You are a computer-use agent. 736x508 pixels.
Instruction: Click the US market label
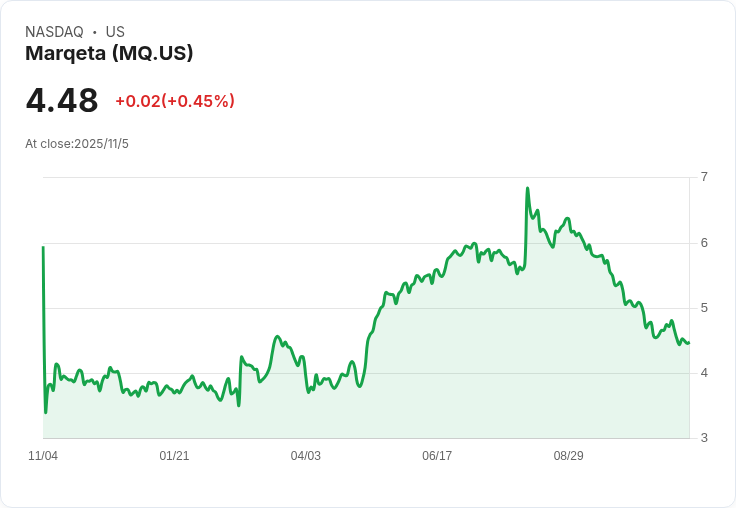click(115, 32)
